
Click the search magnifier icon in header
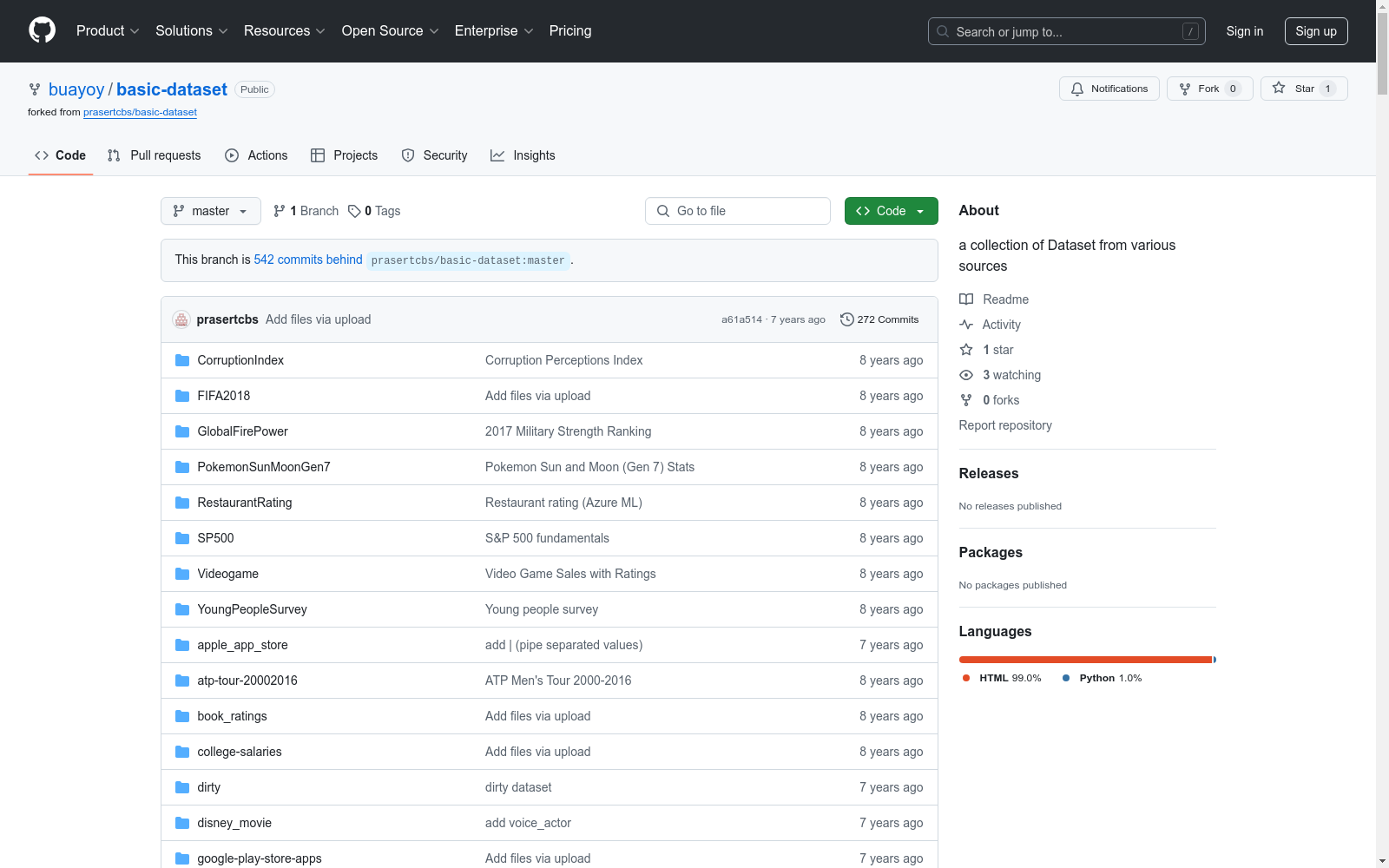[943, 31]
